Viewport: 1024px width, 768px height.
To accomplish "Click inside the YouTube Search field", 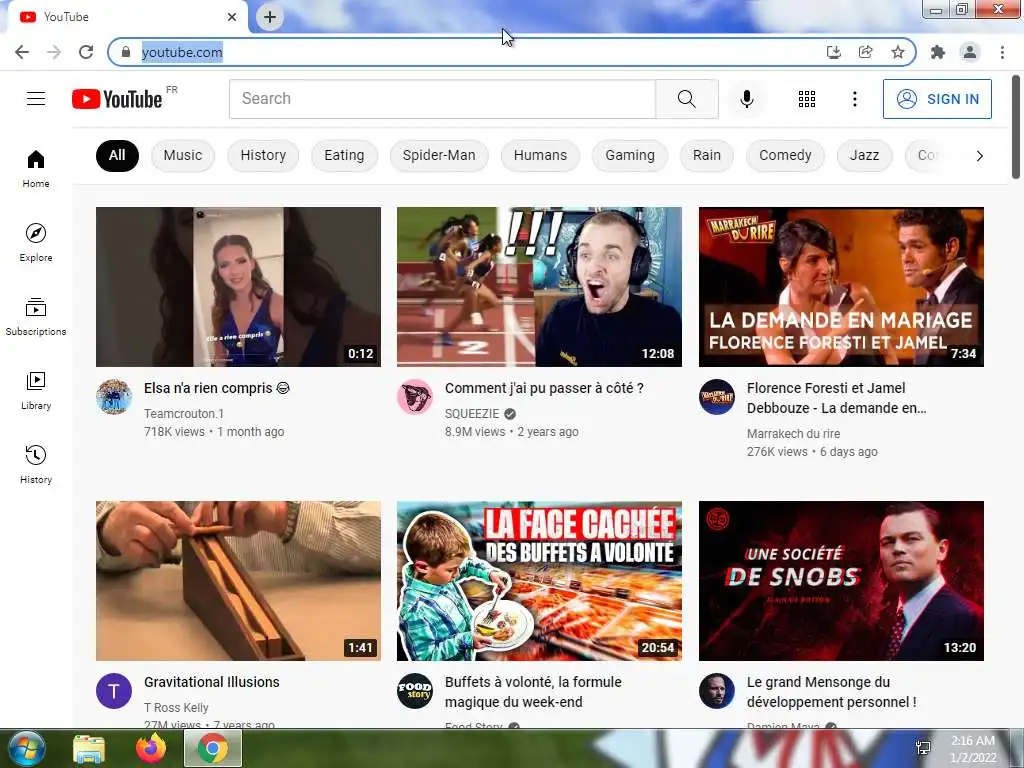I will click(442, 99).
